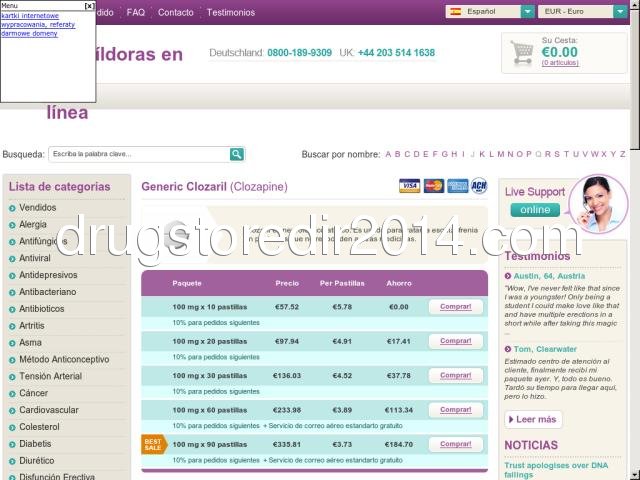Select the Colesterol category
The image size is (640, 480).
pos(39,427)
